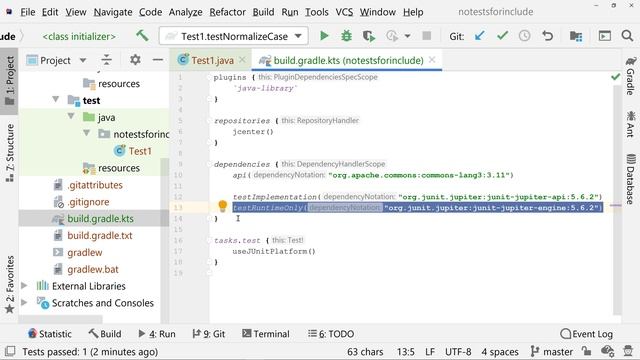Start debugging with the bug icon

click(346, 36)
